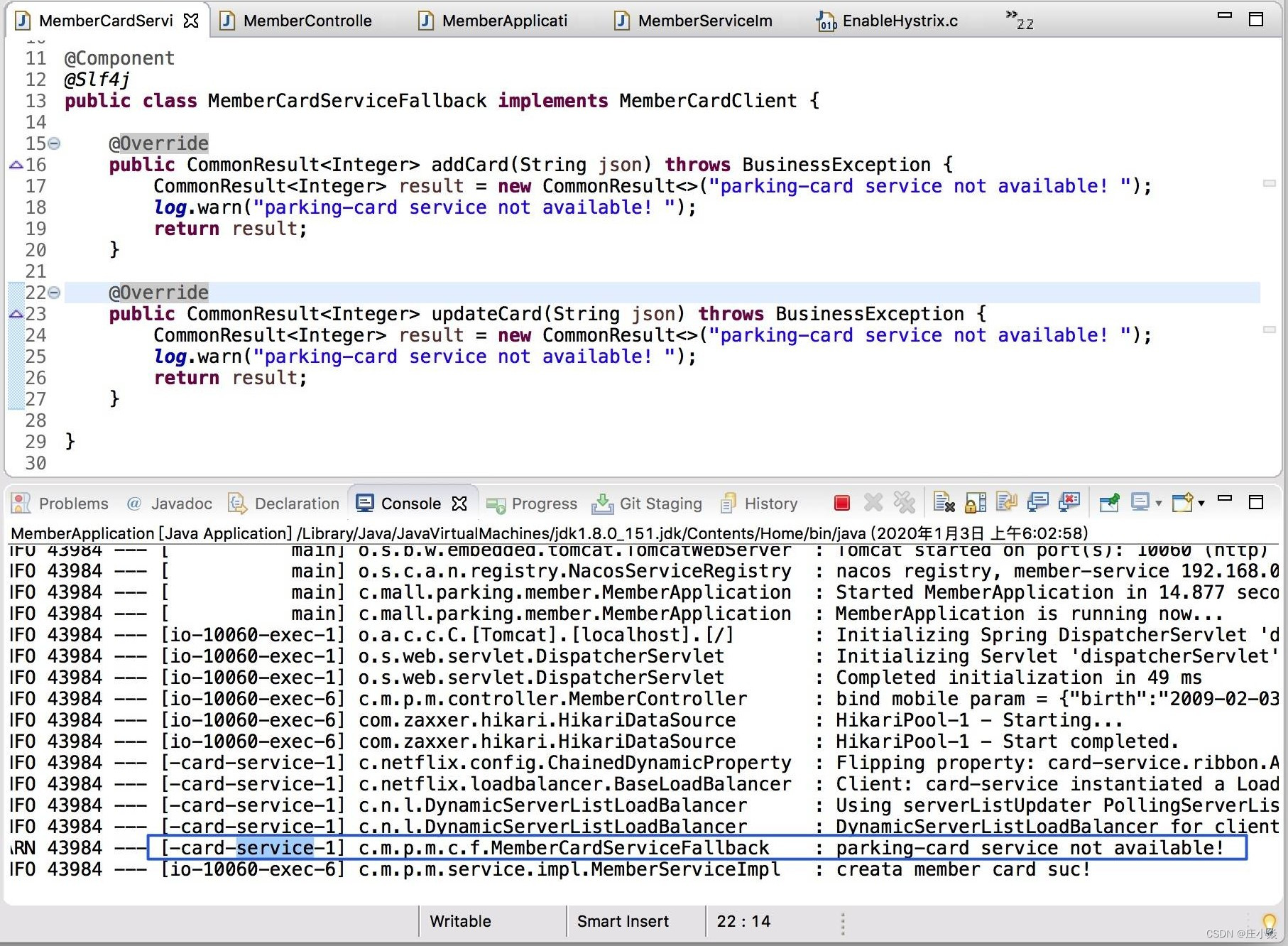Click the override marker on line 16
The height and width of the screenshot is (946, 1288).
16,165
